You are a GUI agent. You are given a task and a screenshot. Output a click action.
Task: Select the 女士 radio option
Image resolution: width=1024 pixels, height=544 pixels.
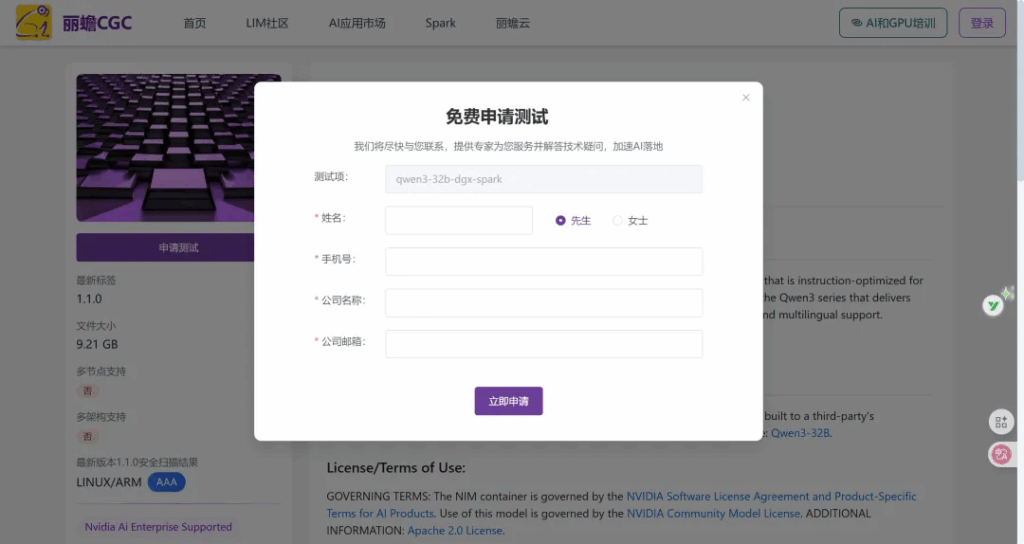click(x=618, y=220)
